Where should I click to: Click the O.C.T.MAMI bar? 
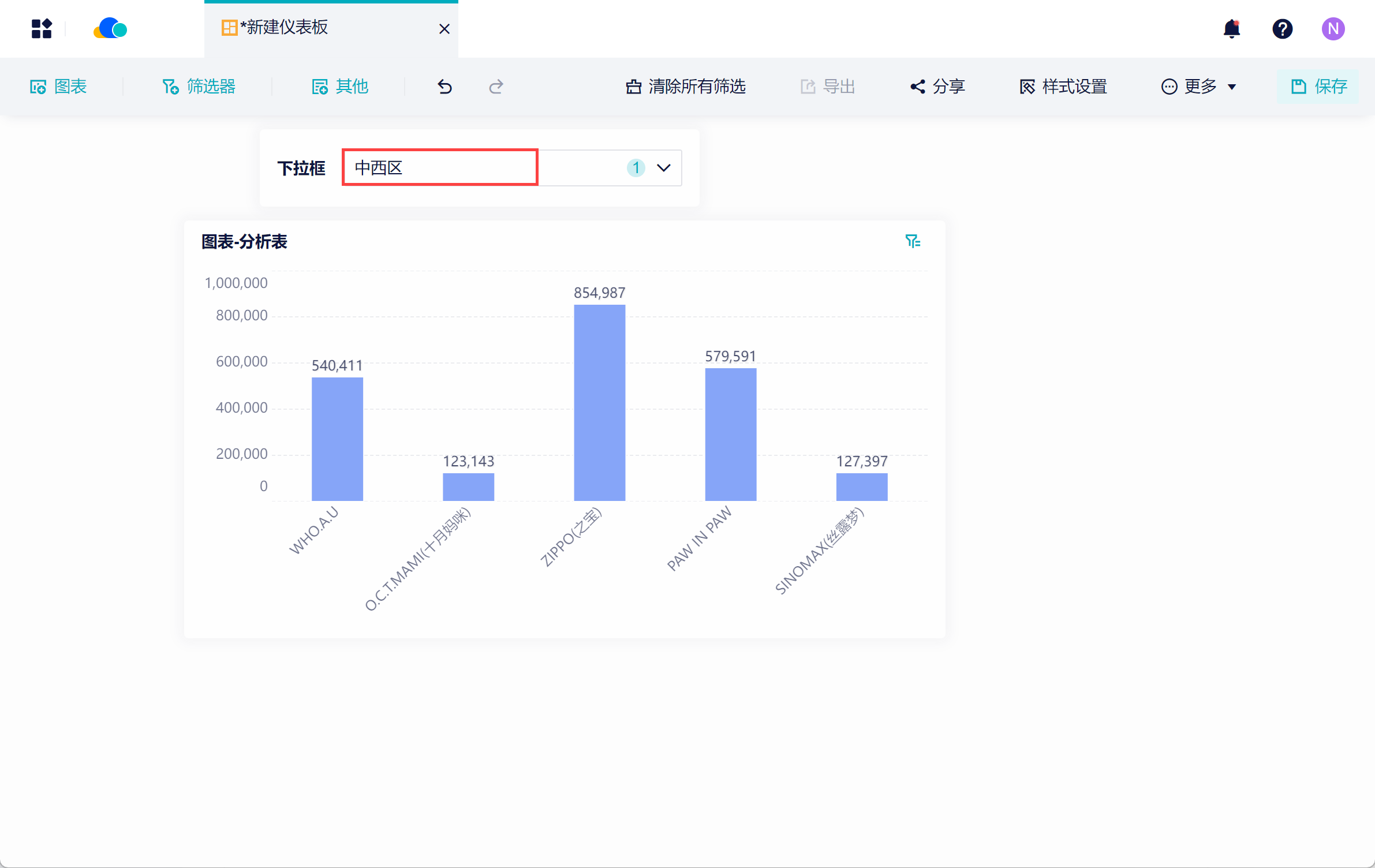(468, 487)
